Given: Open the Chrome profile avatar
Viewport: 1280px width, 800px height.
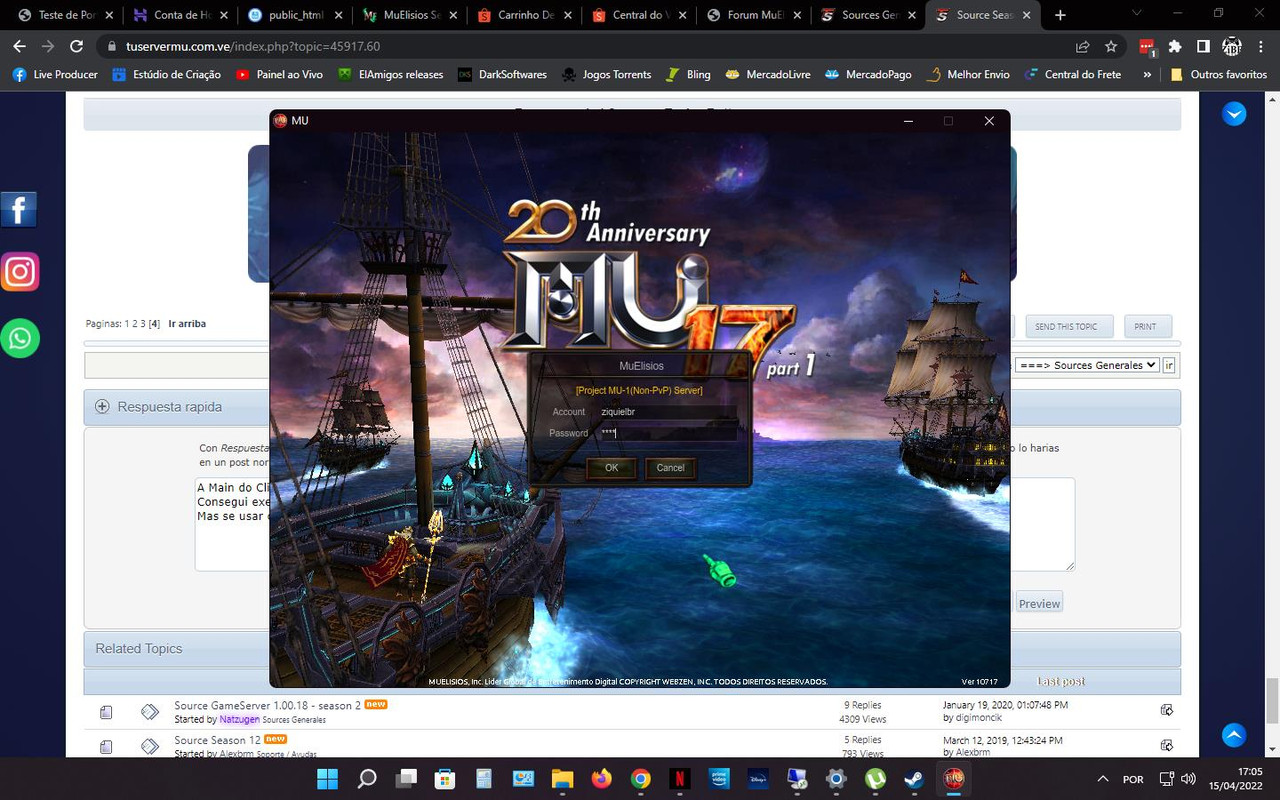Looking at the screenshot, I should (x=1232, y=46).
